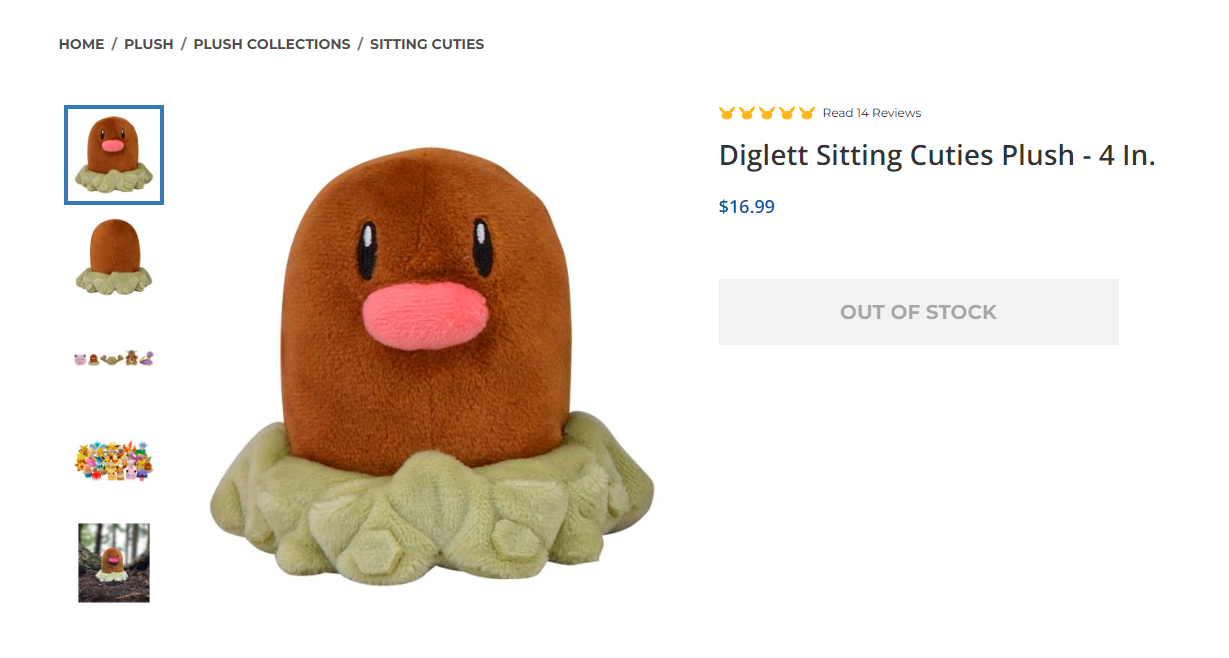Show the thumbnail with a row of plushes
The width and height of the screenshot is (1229, 658).
pos(114,358)
